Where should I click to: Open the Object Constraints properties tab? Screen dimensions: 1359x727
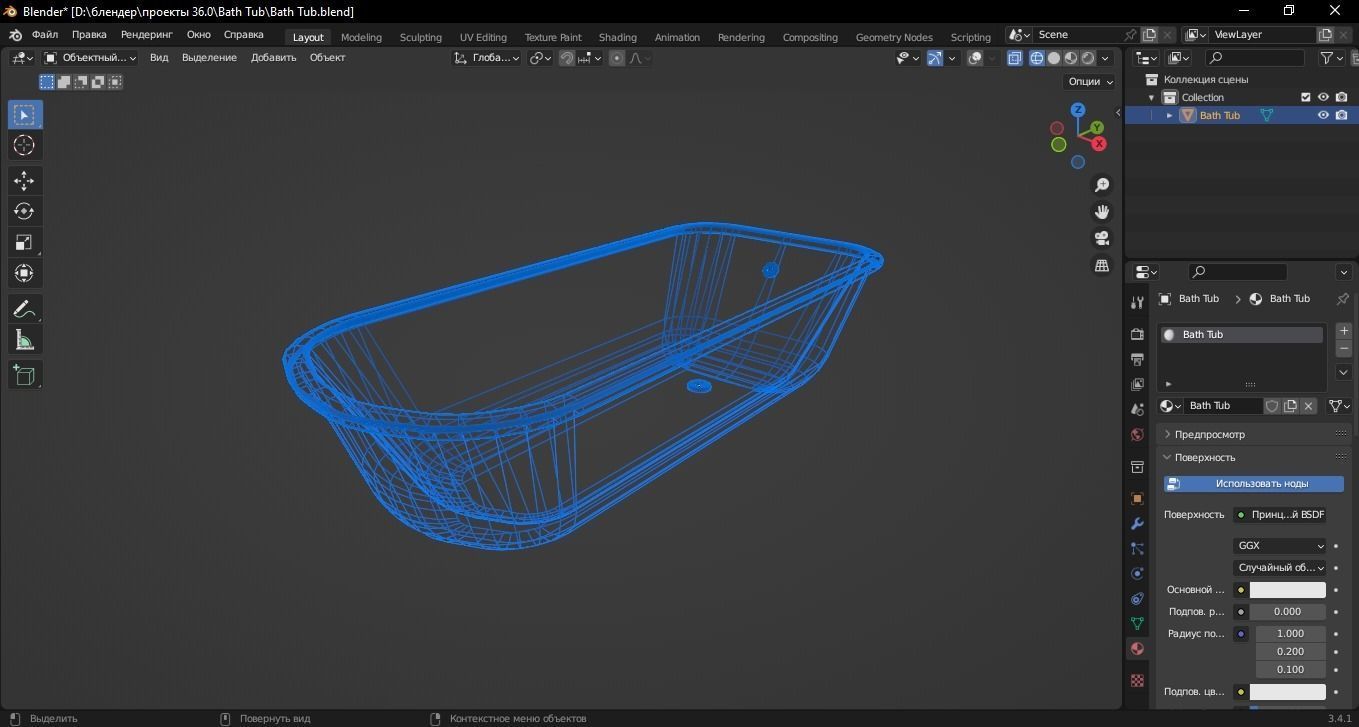[x=1137, y=598]
